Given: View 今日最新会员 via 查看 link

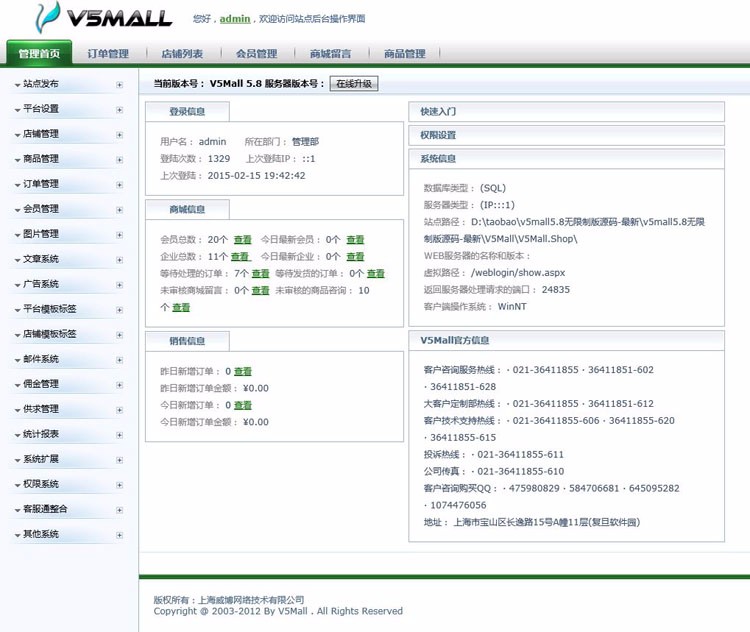Looking at the screenshot, I should pyautogui.click(x=355, y=239).
